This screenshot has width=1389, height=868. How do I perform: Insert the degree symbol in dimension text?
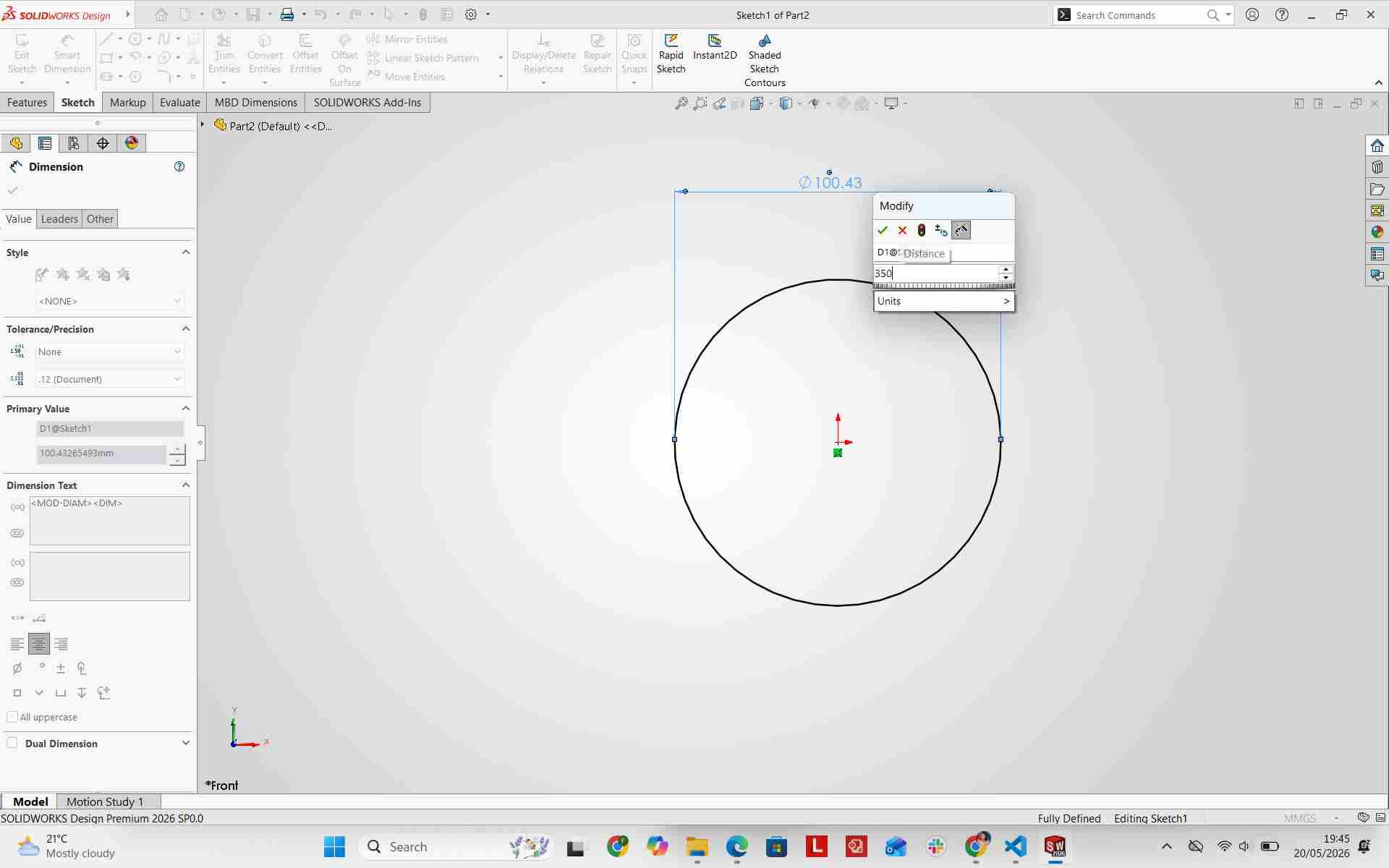[x=41, y=667]
